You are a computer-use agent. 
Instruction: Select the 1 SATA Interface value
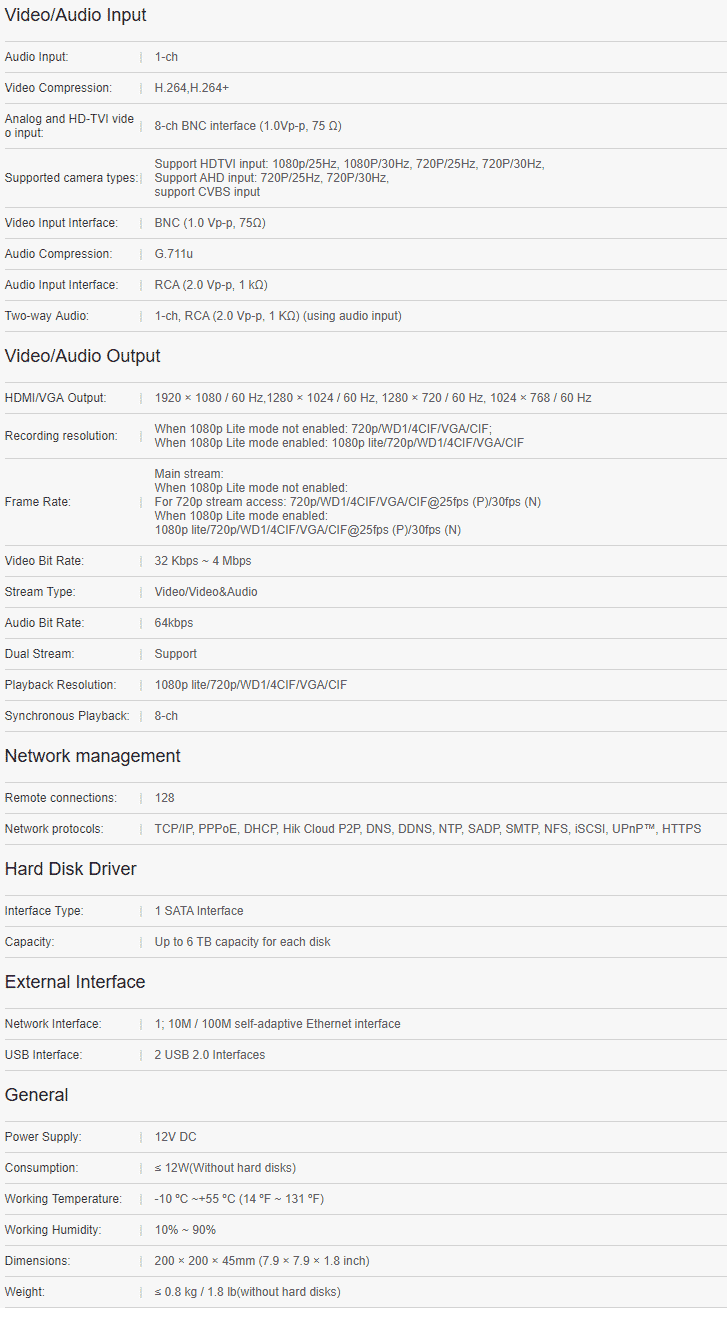tap(198, 911)
